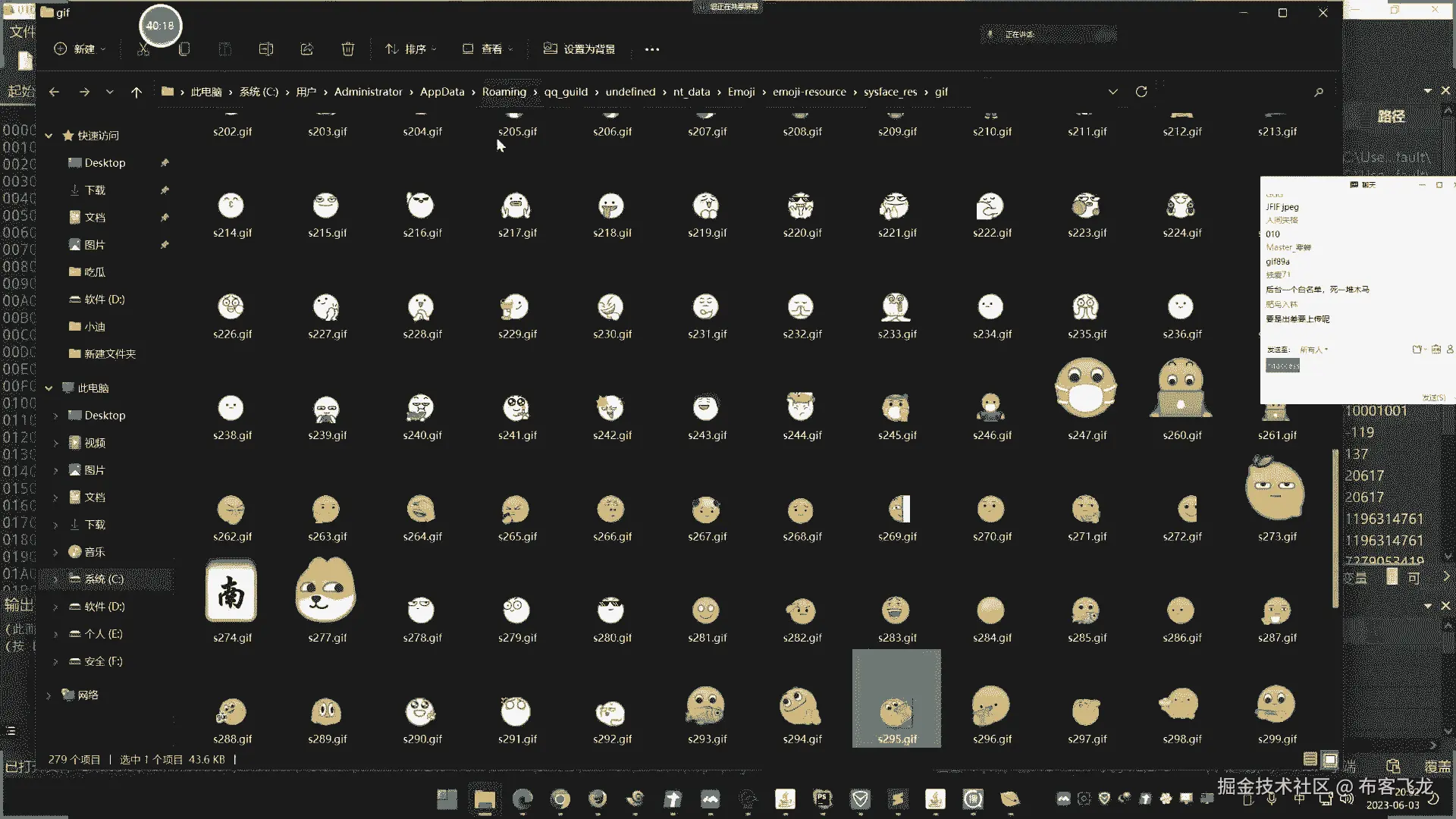Collapse the 快速访问 section
Image resolution: width=1456 pixels, height=819 pixels.
pyautogui.click(x=49, y=136)
